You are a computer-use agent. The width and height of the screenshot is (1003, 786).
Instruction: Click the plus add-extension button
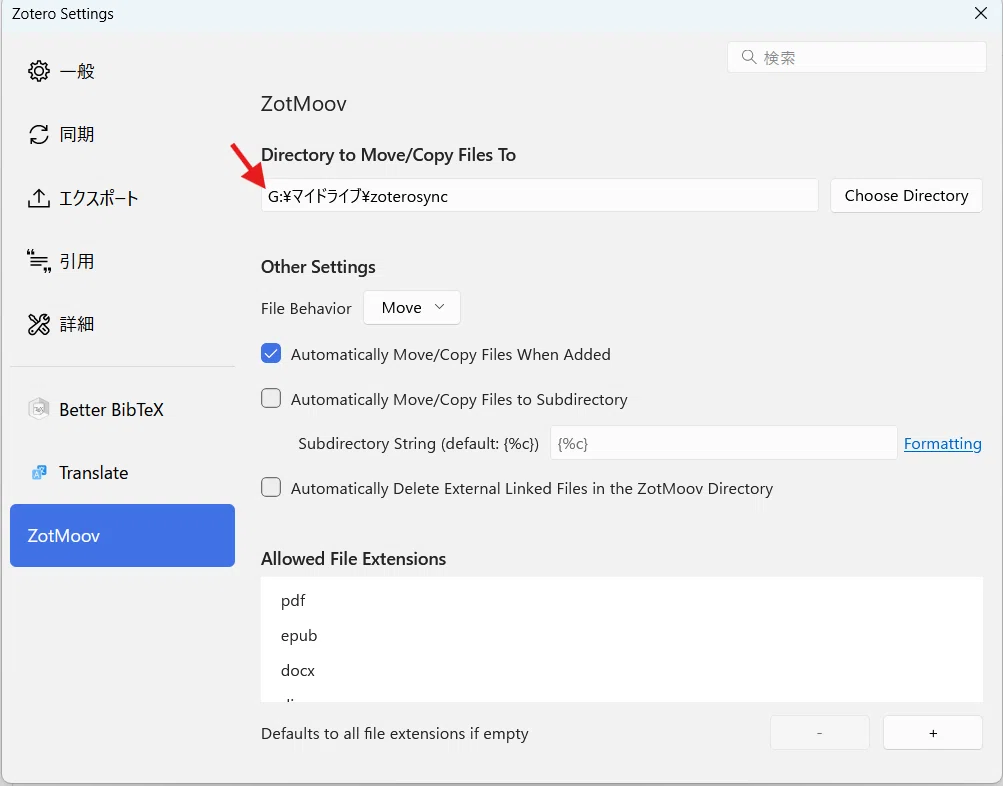[x=933, y=733]
